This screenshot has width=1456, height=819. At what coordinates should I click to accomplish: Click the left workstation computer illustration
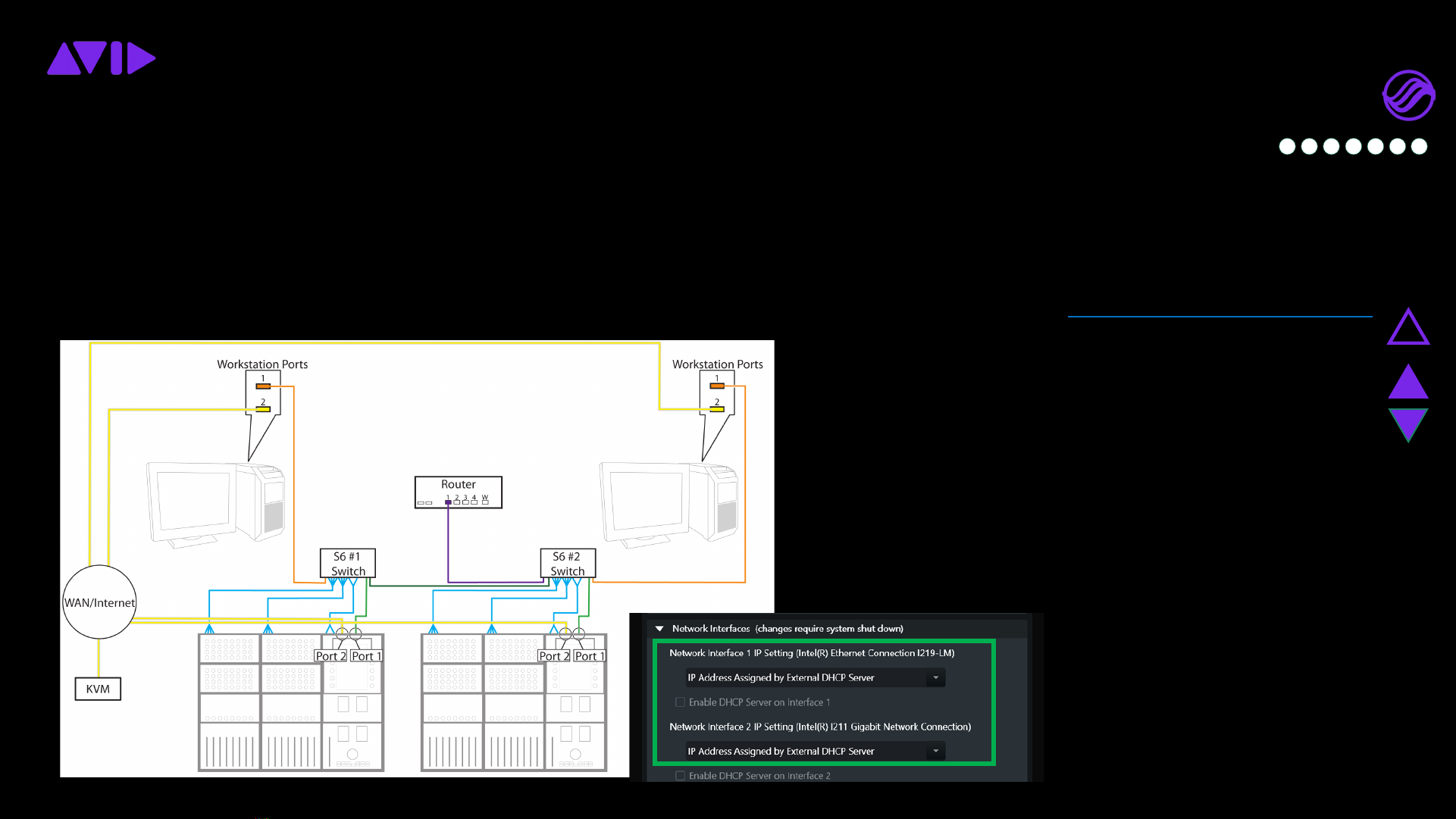(216, 504)
